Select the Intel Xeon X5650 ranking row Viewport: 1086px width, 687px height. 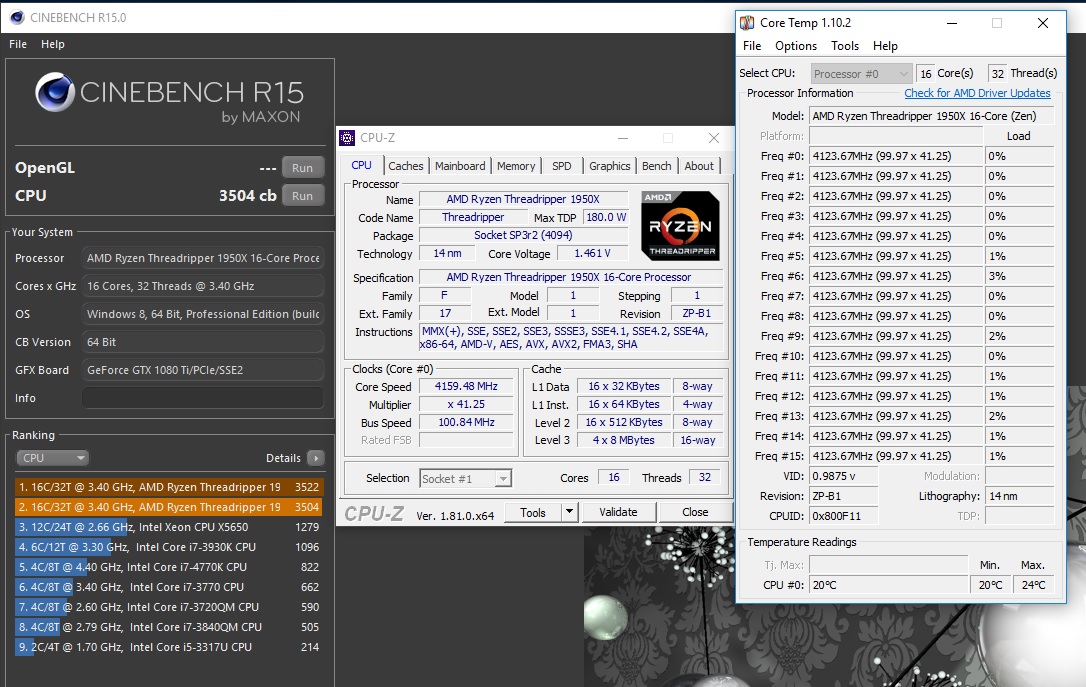168,527
